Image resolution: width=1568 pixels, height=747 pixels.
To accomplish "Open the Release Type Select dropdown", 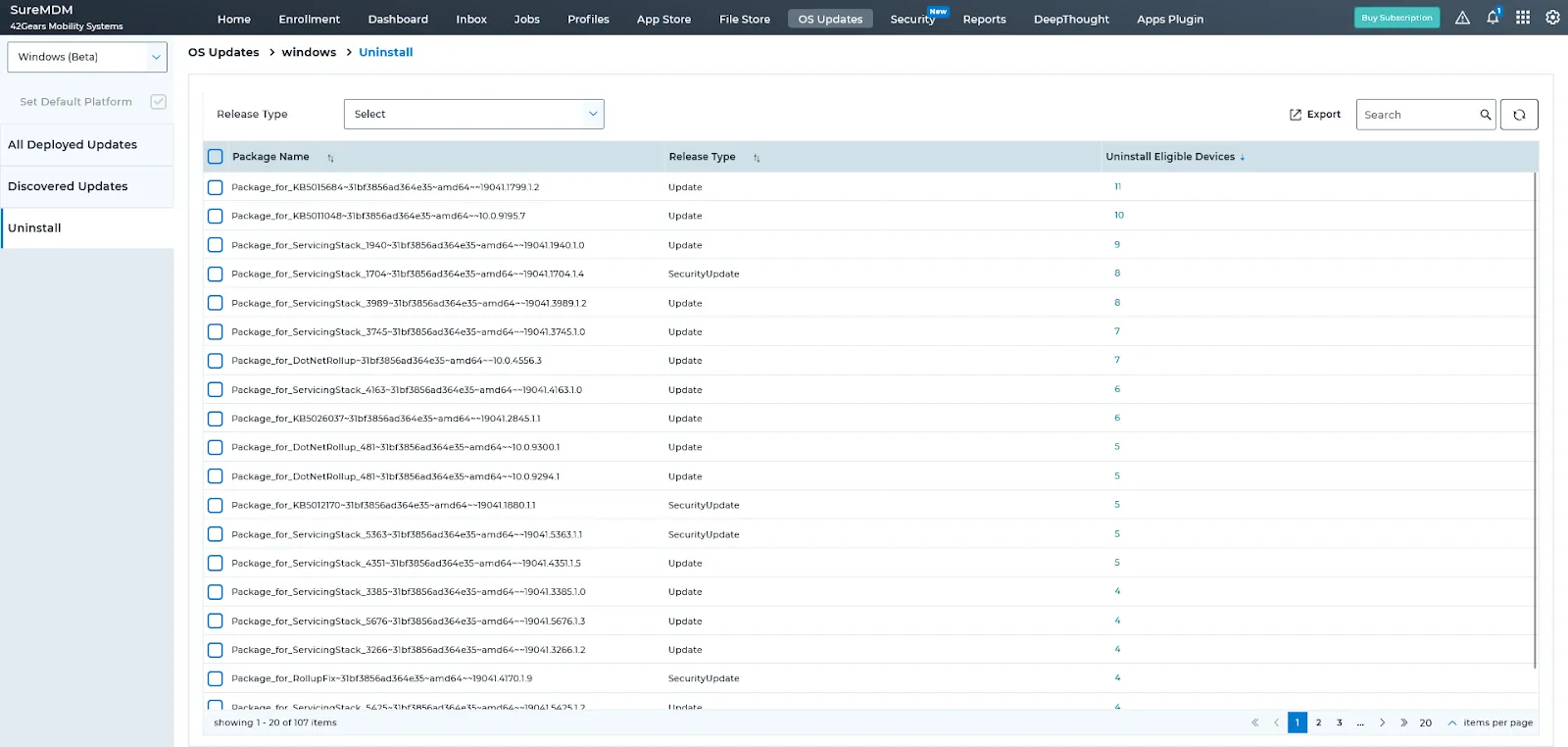I will click(473, 114).
